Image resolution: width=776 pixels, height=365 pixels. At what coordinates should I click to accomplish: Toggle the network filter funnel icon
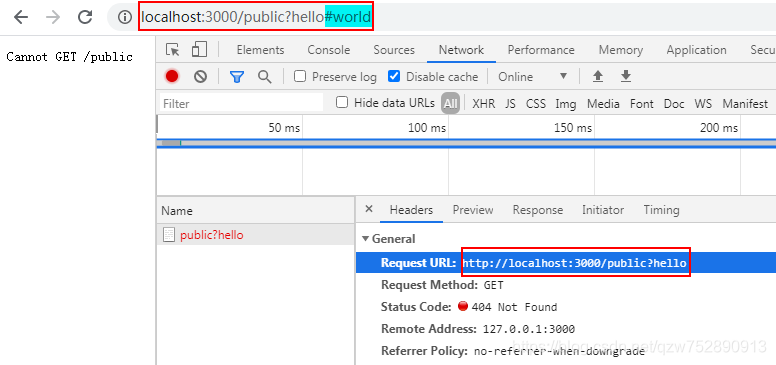coord(237,77)
